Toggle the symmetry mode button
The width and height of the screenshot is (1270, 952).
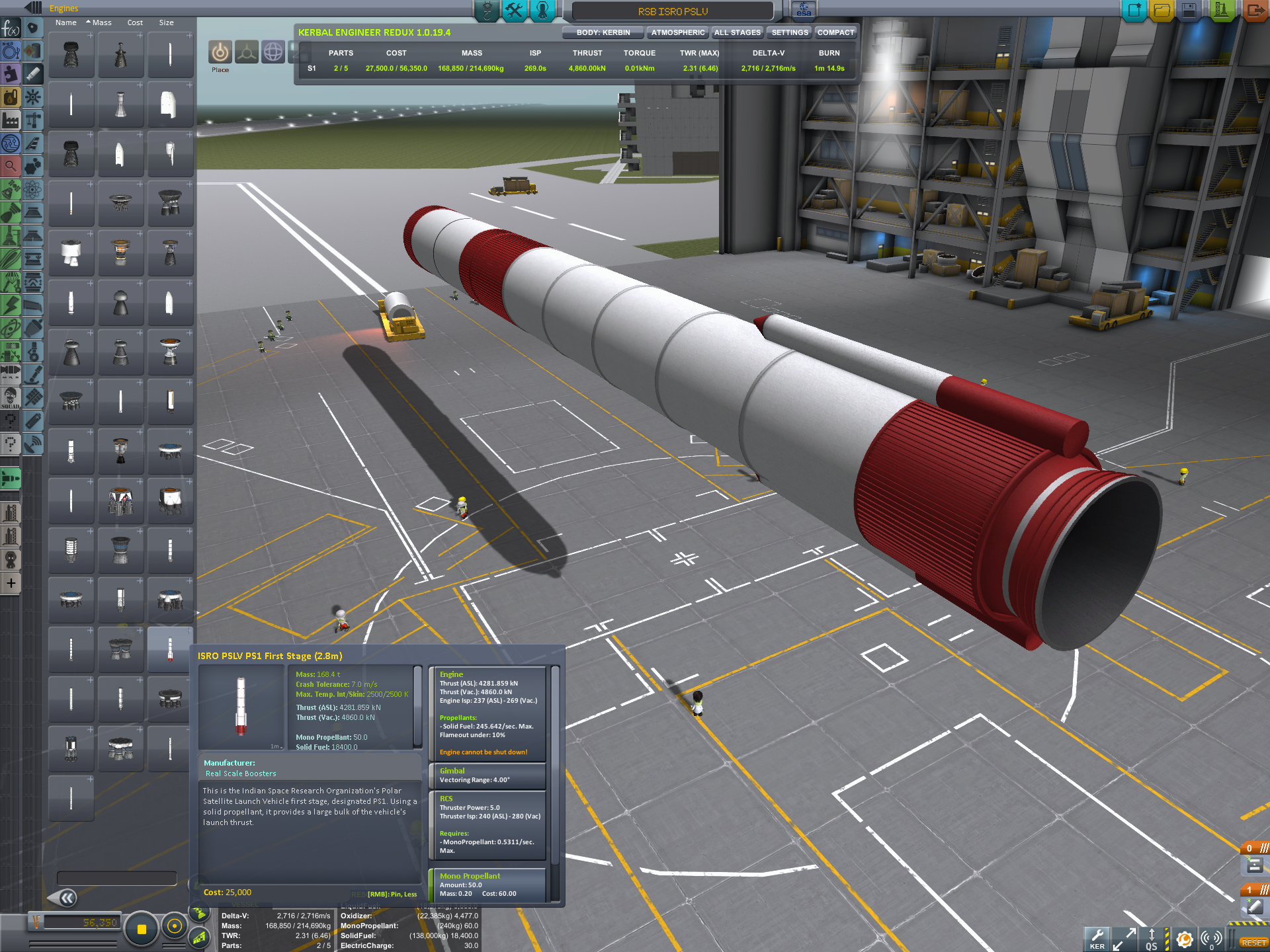point(141,928)
